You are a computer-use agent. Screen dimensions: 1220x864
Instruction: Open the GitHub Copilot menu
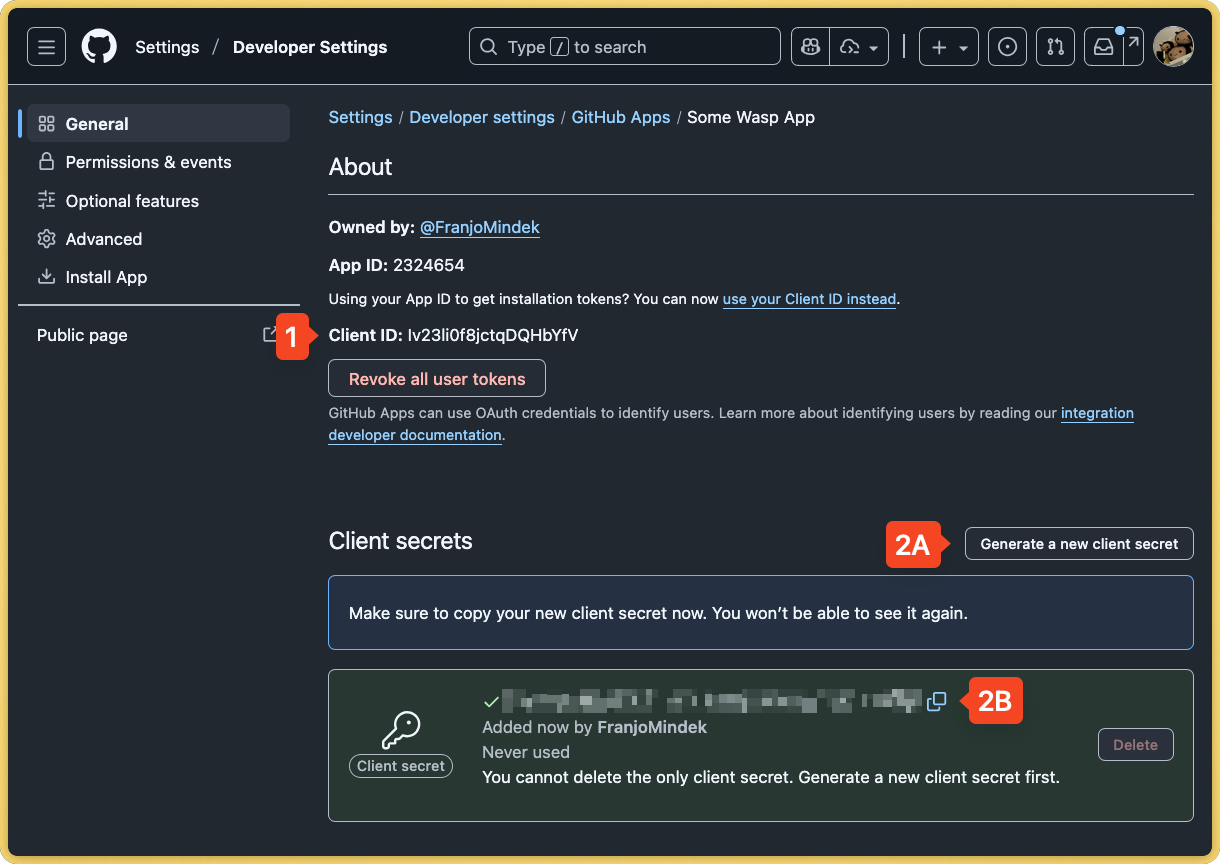[x=809, y=46]
